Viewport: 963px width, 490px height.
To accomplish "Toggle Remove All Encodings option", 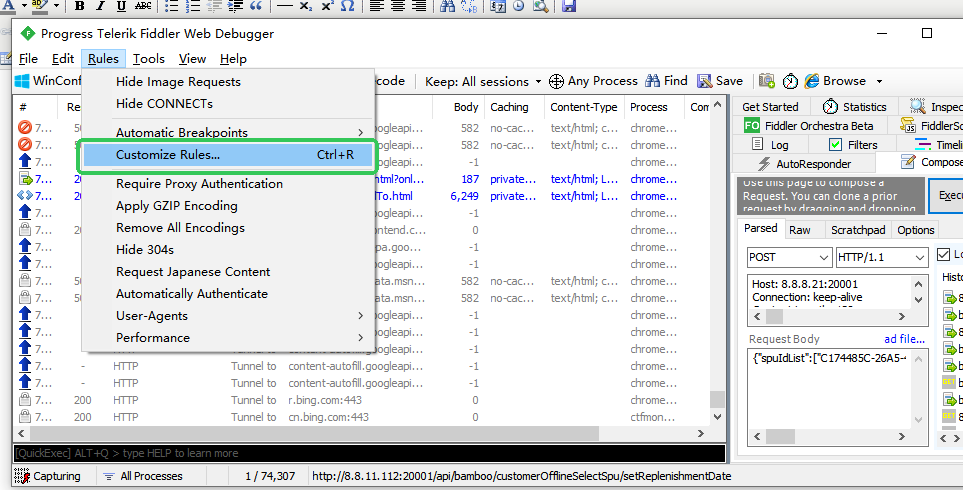I will 228,228.
